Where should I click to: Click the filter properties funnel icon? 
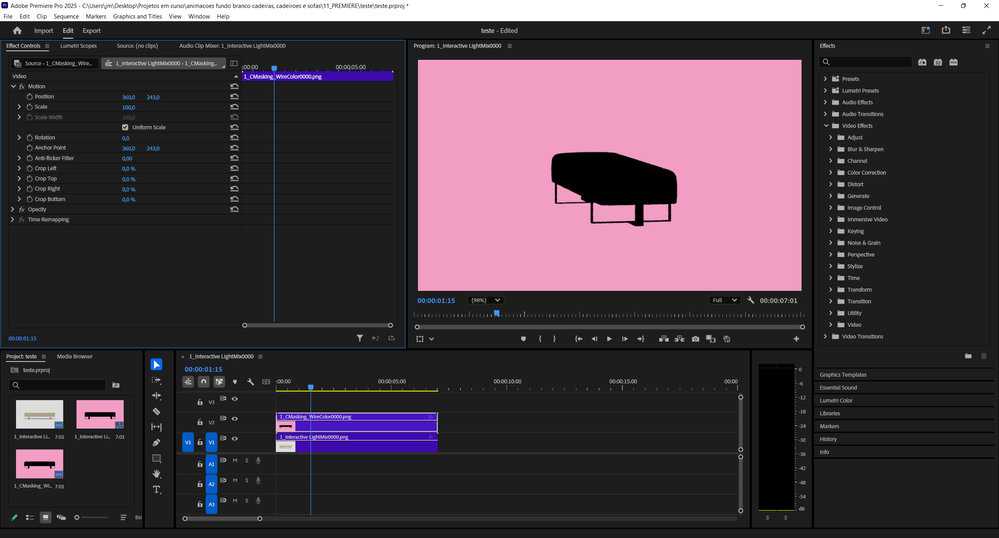click(359, 338)
